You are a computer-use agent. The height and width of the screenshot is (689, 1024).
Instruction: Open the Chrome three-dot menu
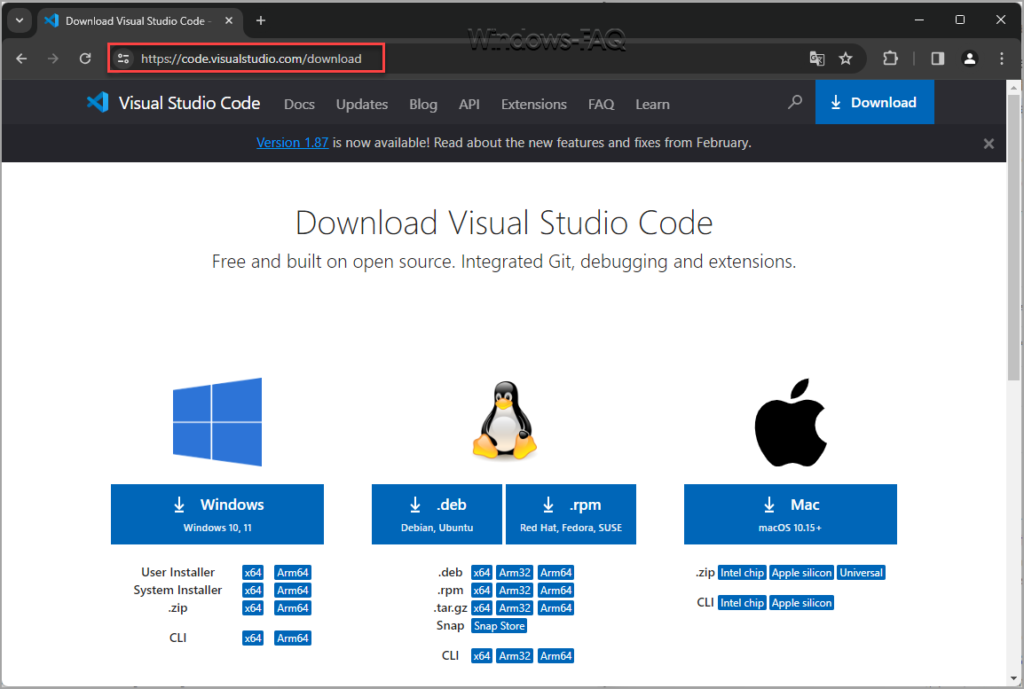point(1002,59)
